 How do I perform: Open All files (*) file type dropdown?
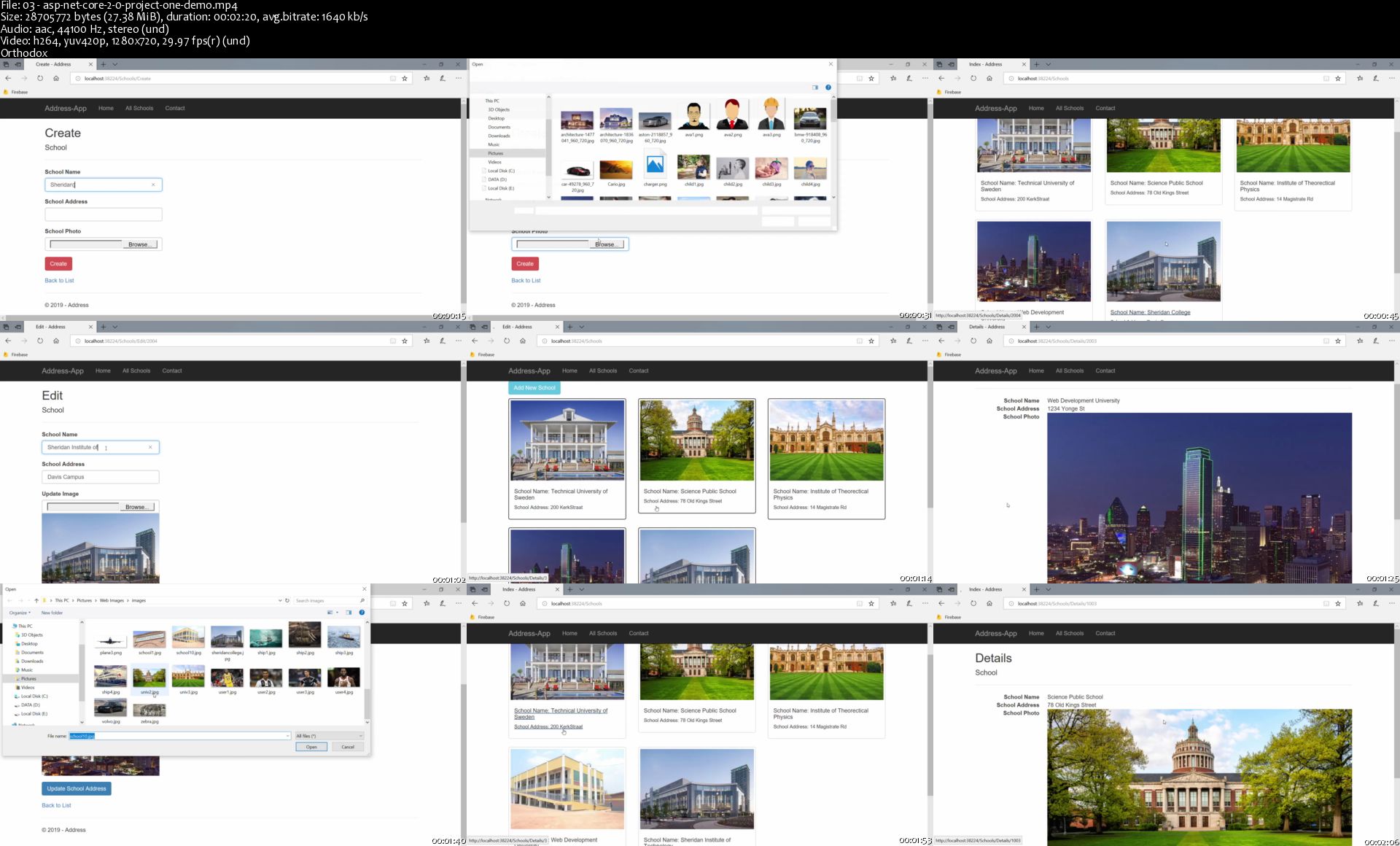[329, 736]
